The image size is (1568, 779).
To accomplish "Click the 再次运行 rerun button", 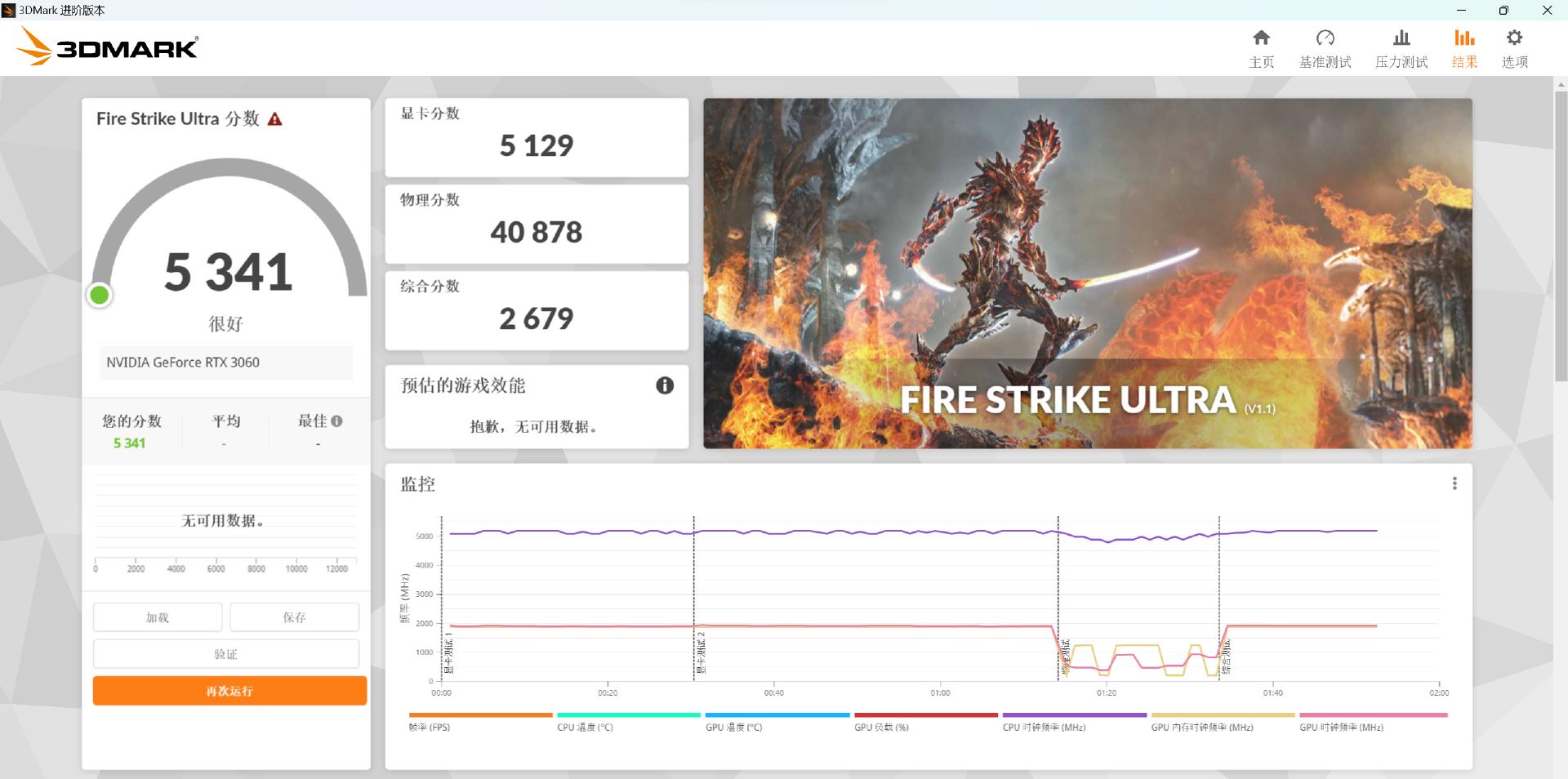I will (x=229, y=690).
